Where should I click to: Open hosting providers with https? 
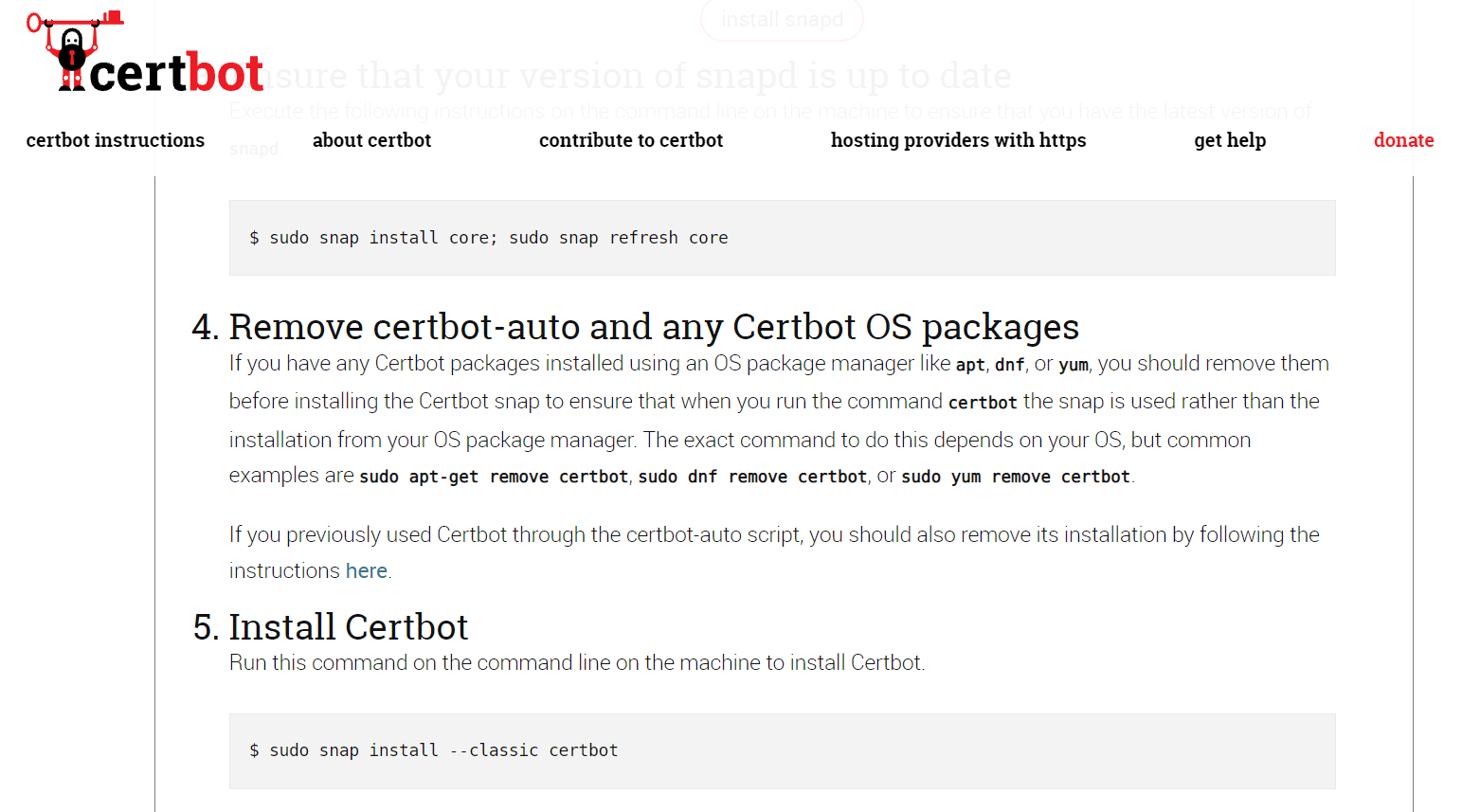[x=958, y=139]
